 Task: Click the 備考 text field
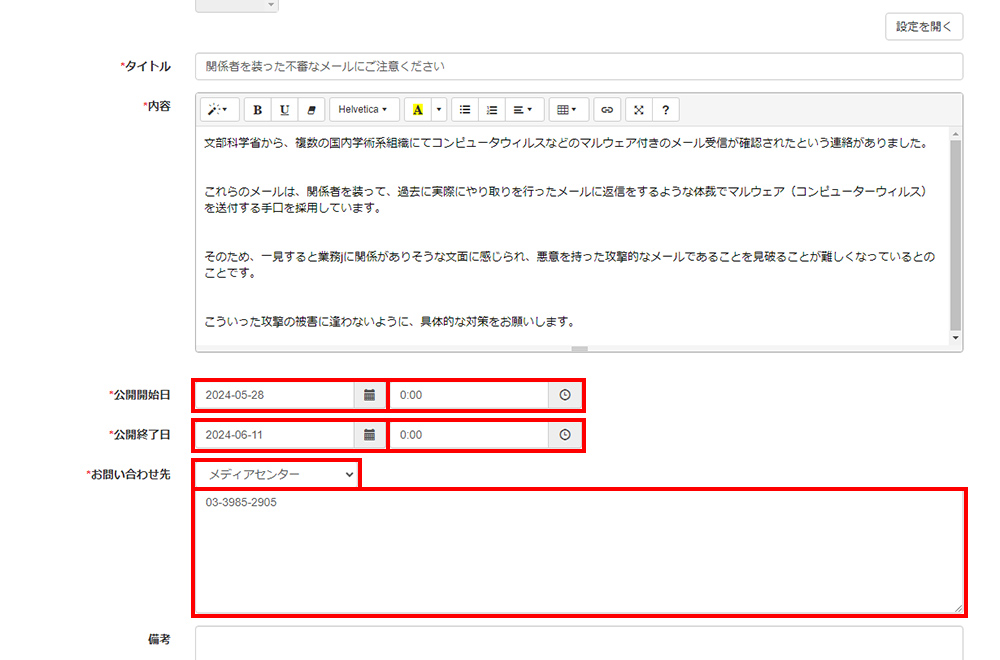(578, 642)
